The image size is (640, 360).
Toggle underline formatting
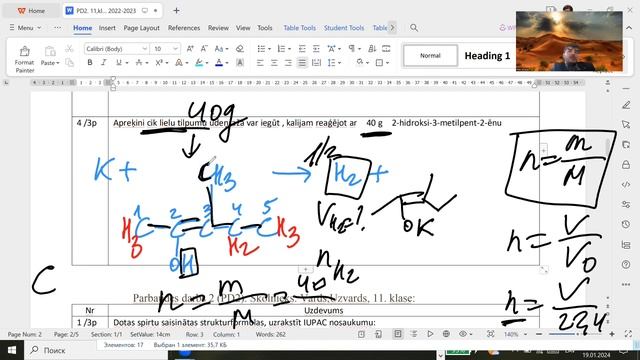pos(118,63)
